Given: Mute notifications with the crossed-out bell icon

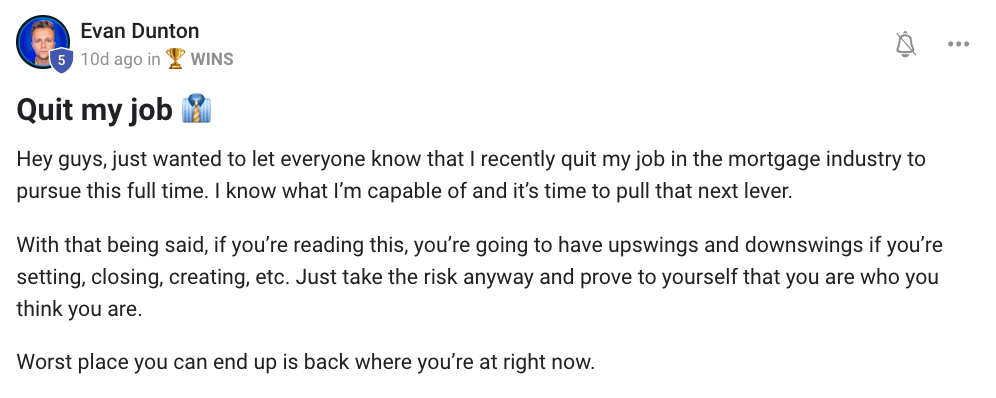Looking at the screenshot, I should 905,44.
